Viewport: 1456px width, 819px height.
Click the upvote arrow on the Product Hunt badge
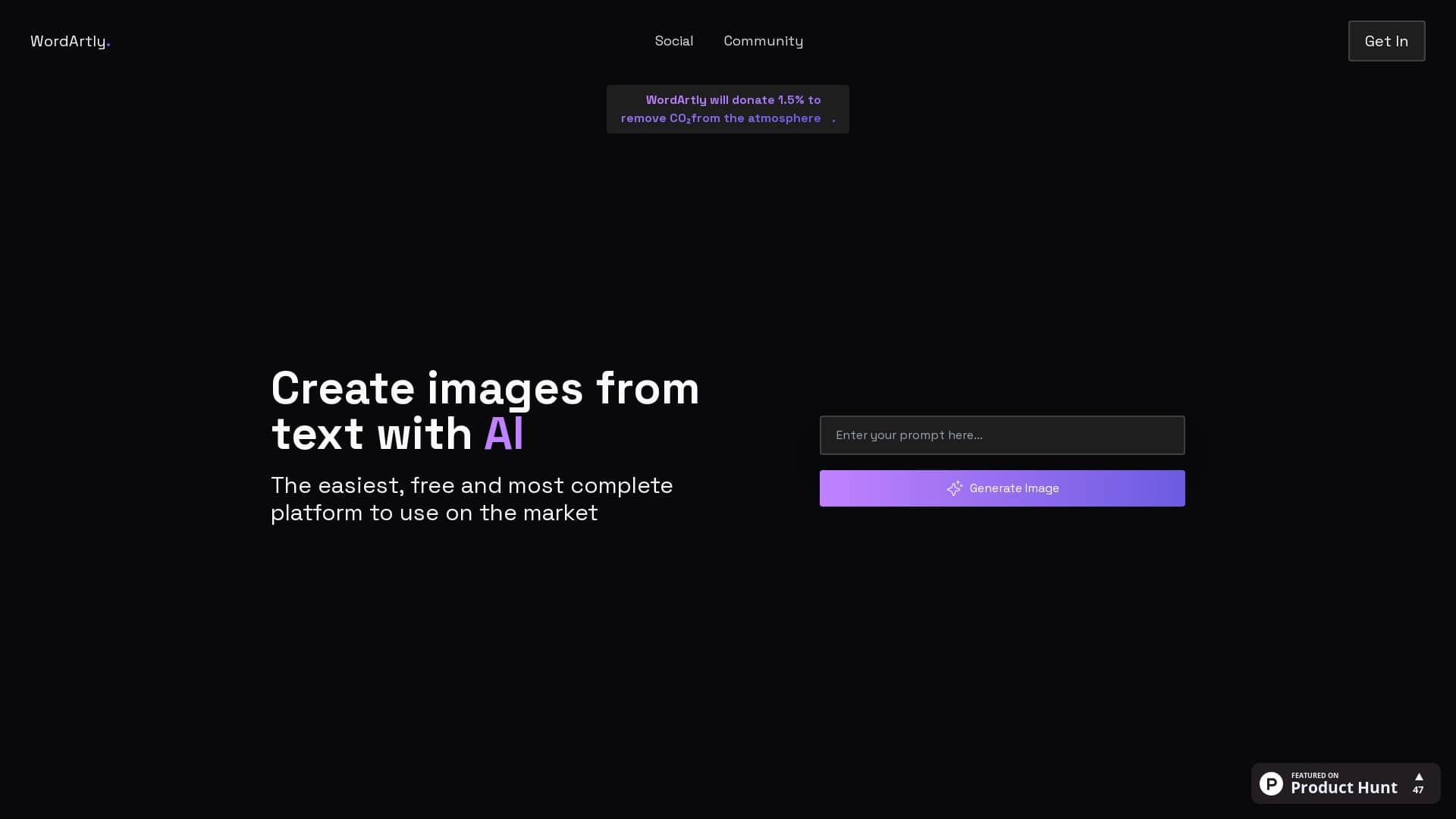[1419, 777]
